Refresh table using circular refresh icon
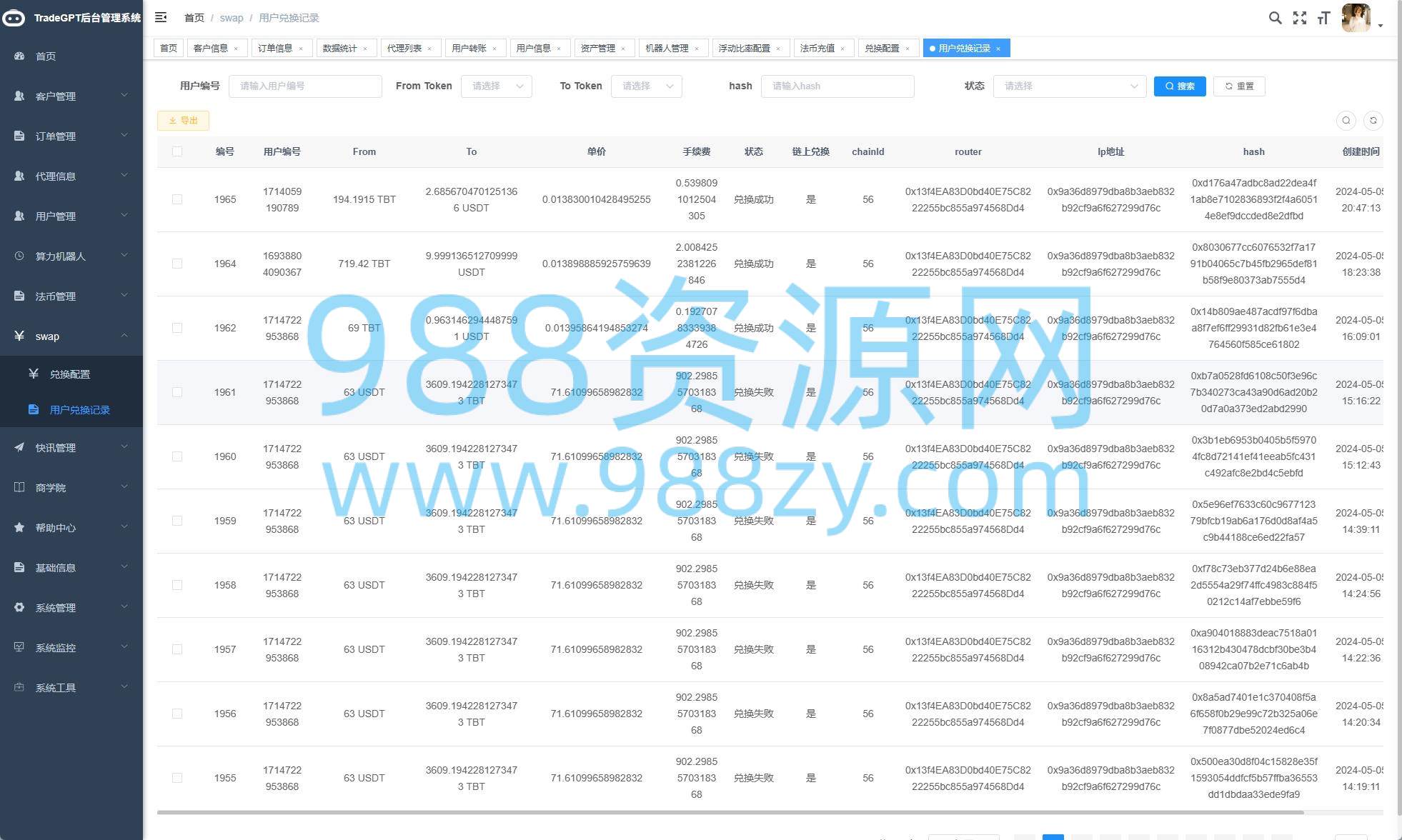 [x=1373, y=120]
